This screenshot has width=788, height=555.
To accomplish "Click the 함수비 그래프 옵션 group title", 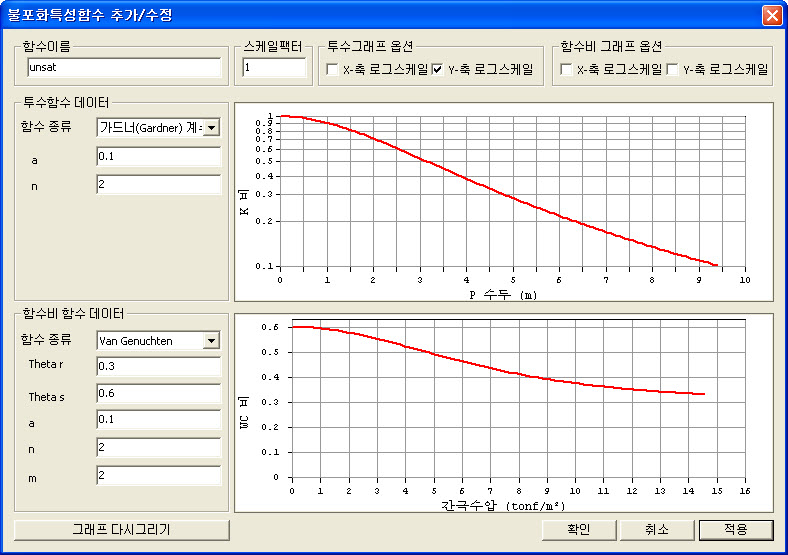I will [612, 47].
